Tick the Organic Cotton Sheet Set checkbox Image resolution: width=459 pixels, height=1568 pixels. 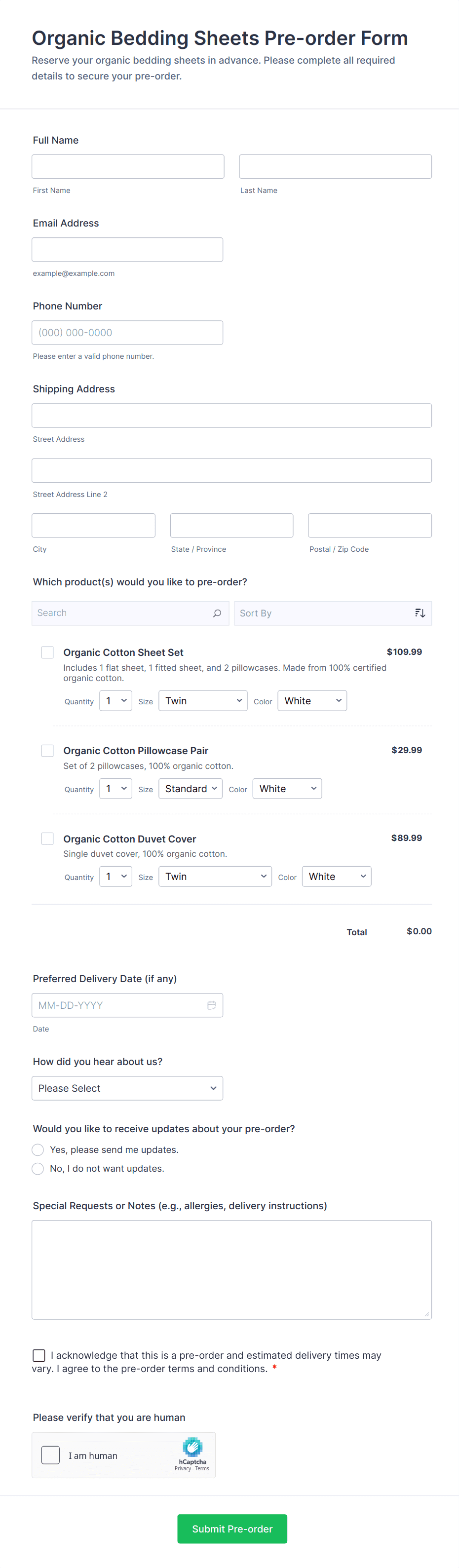click(x=47, y=652)
